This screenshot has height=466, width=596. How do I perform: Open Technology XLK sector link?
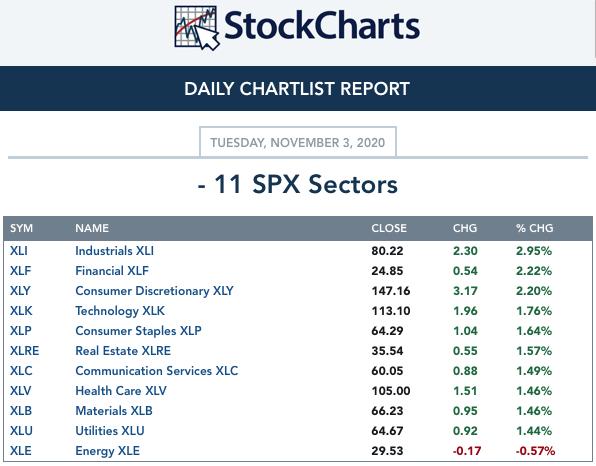(x=120, y=311)
